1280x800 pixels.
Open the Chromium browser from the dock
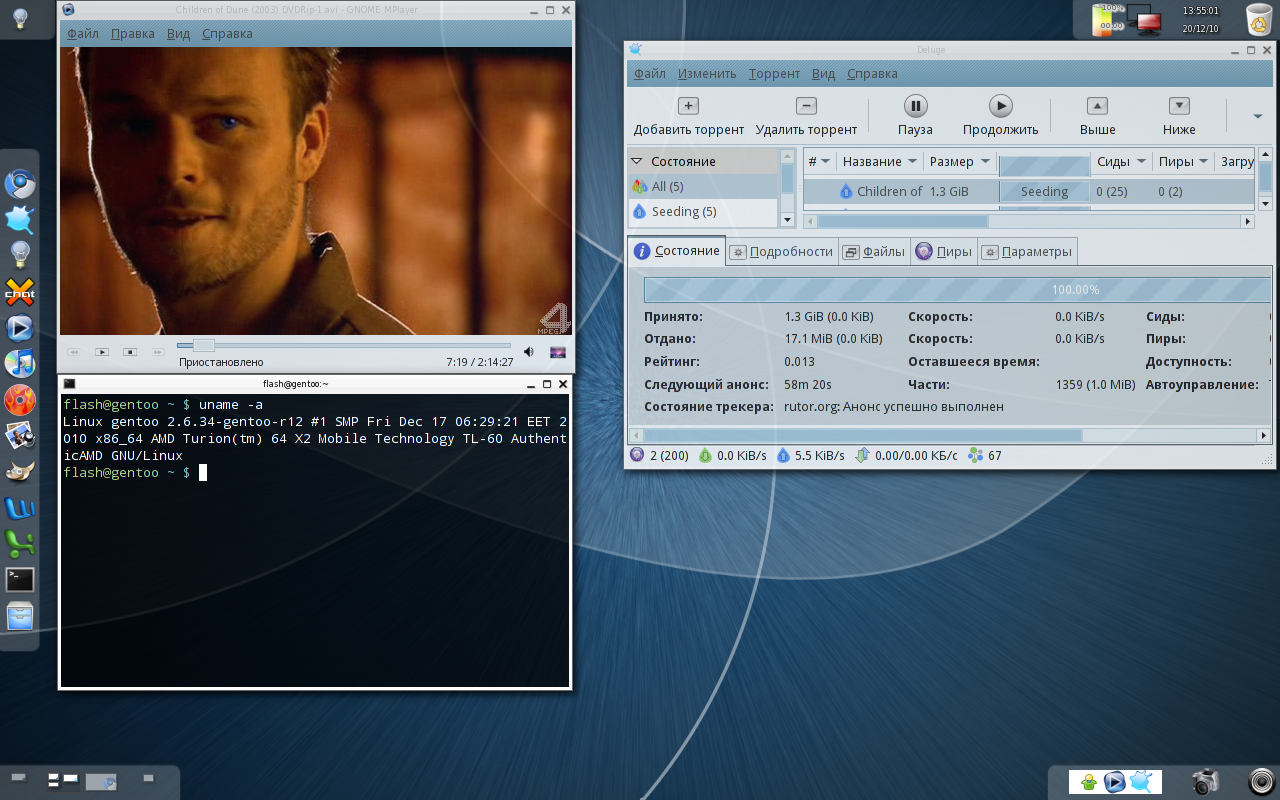click(20, 184)
